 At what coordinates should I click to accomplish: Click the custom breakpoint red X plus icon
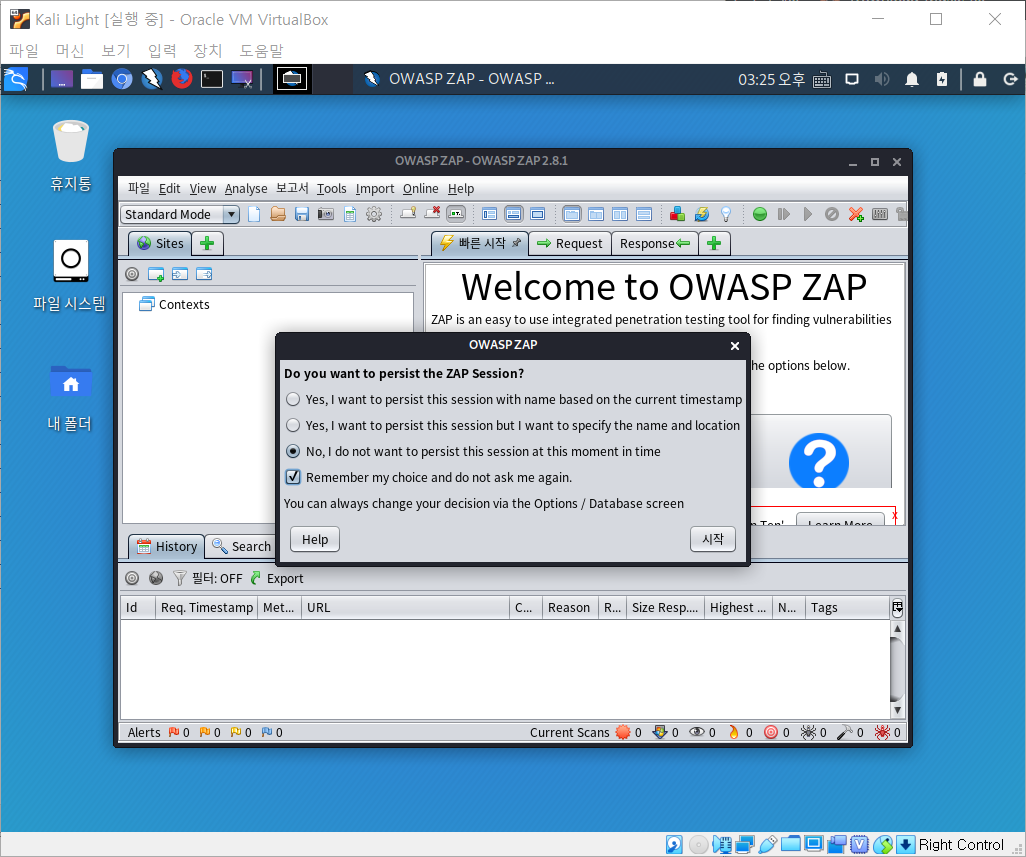point(856,214)
